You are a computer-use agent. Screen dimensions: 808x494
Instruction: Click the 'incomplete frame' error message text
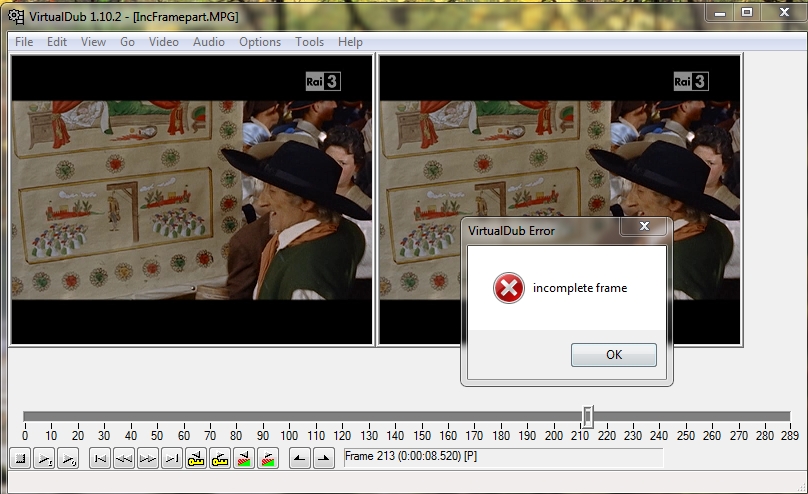coord(580,288)
